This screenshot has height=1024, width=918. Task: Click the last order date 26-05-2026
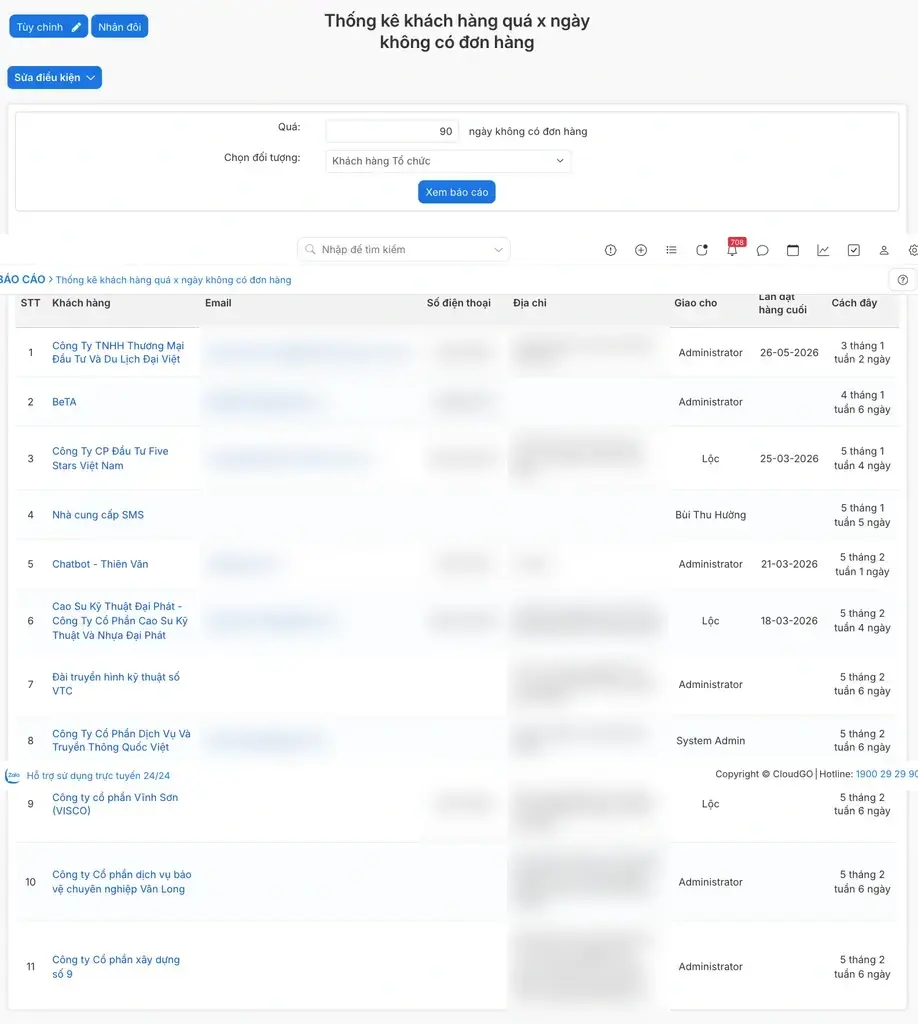point(789,353)
